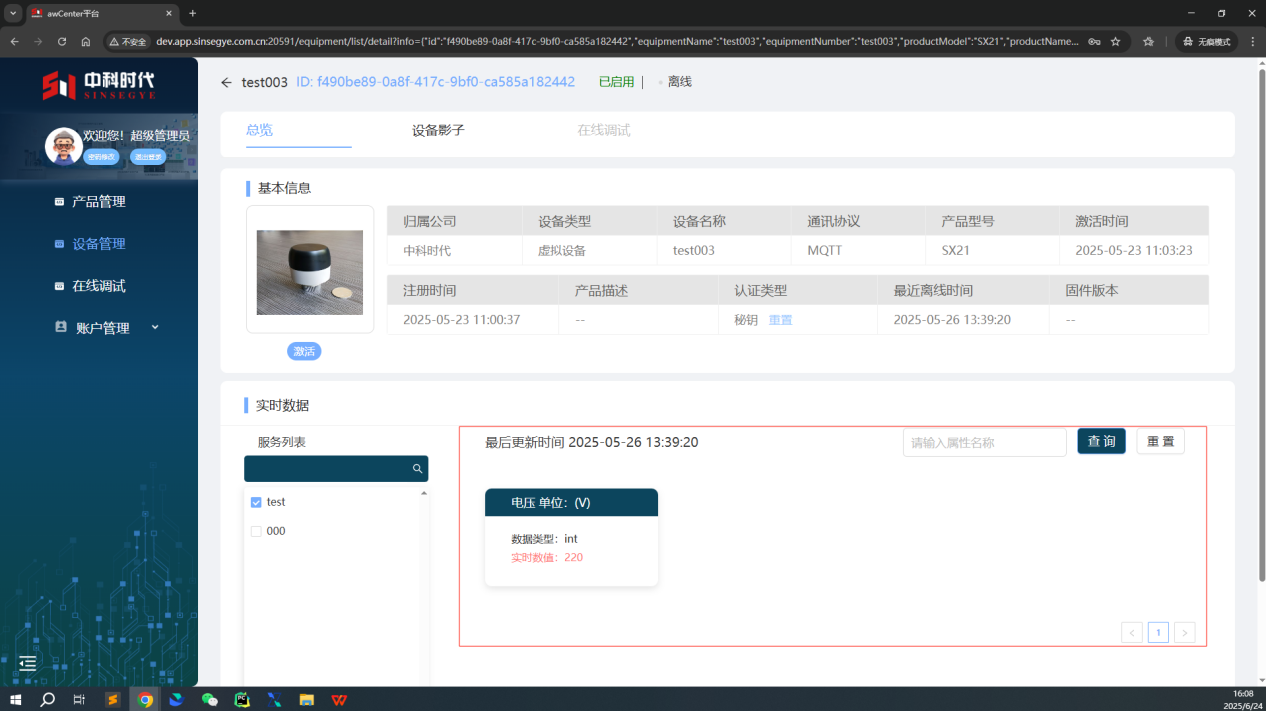Click the 重置 link next to 秘钥
Viewport: 1266px width, 711px height.
coord(780,320)
